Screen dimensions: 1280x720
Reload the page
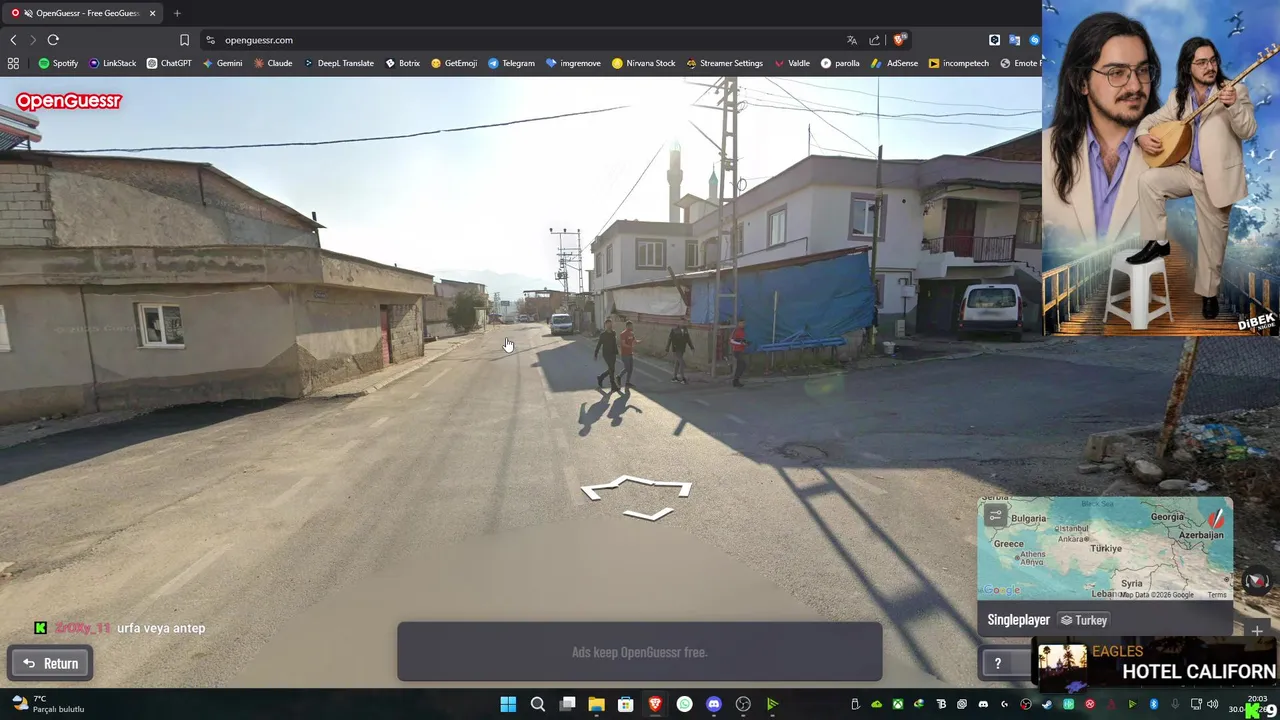pyautogui.click(x=53, y=40)
